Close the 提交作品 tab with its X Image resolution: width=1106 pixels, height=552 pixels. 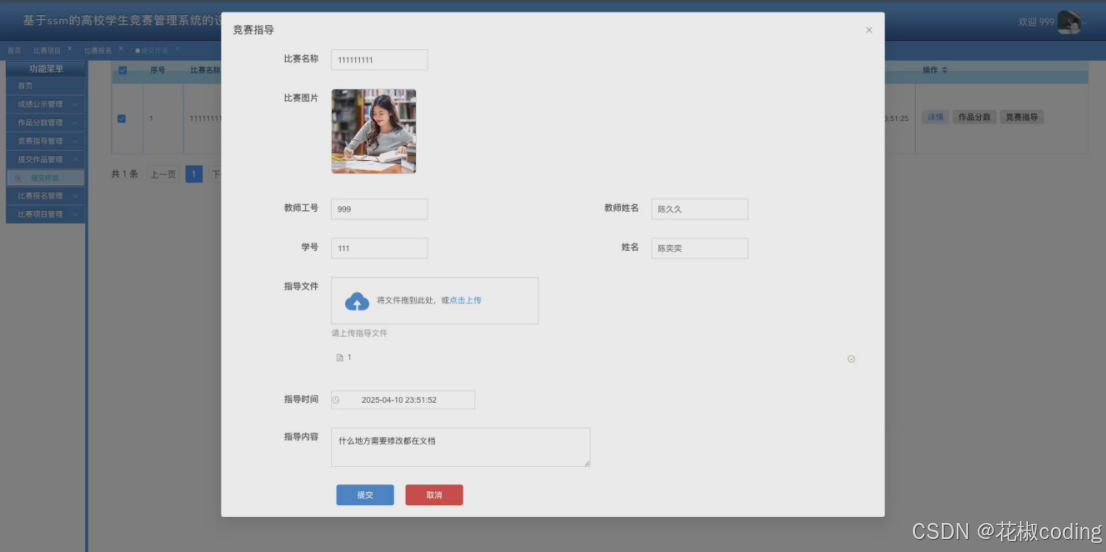tap(177, 49)
